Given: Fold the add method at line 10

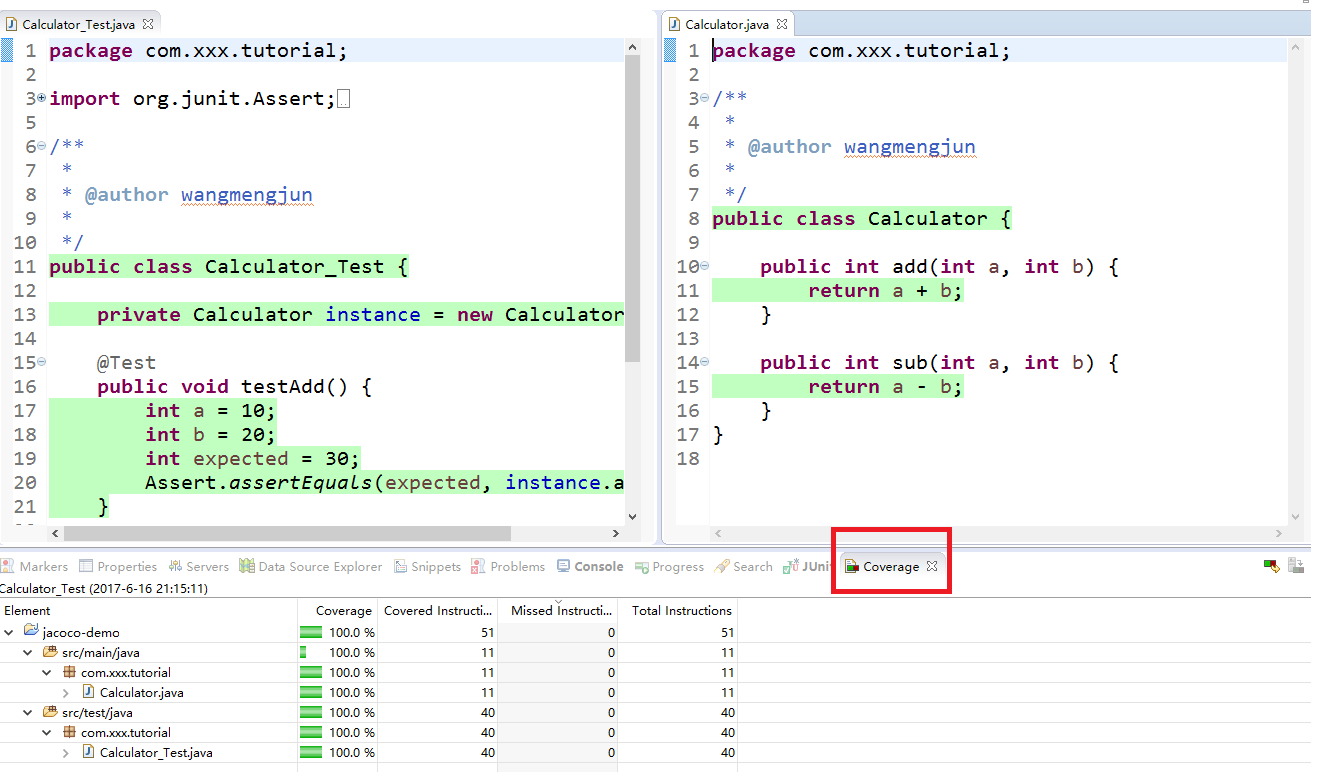Looking at the screenshot, I should [x=704, y=266].
